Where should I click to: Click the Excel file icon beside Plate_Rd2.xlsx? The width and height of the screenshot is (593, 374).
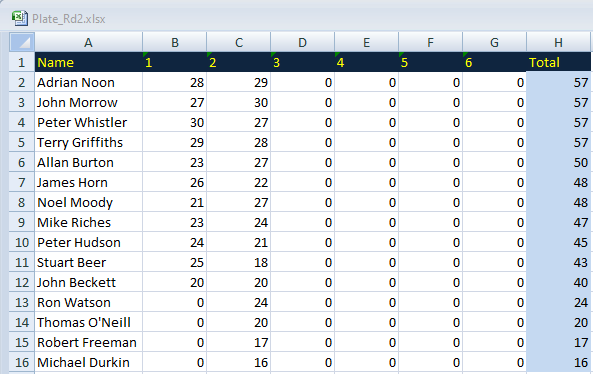coord(20,18)
